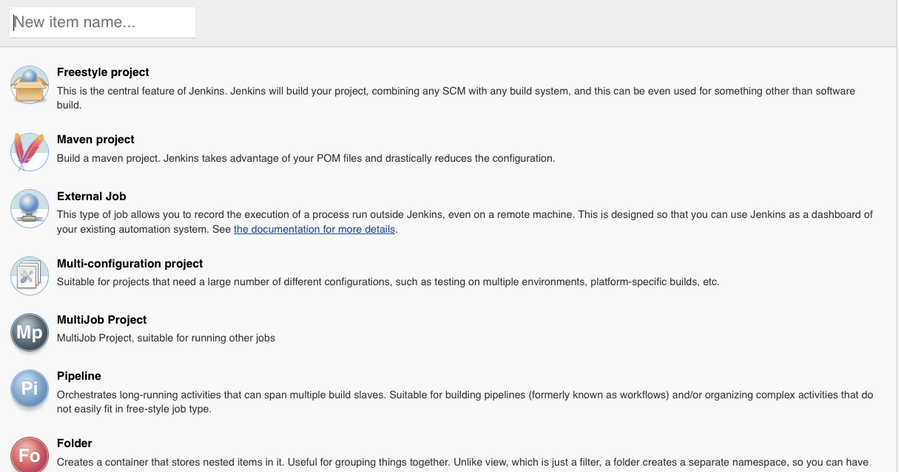Open the documentation for more details link

[x=314, y=229]
